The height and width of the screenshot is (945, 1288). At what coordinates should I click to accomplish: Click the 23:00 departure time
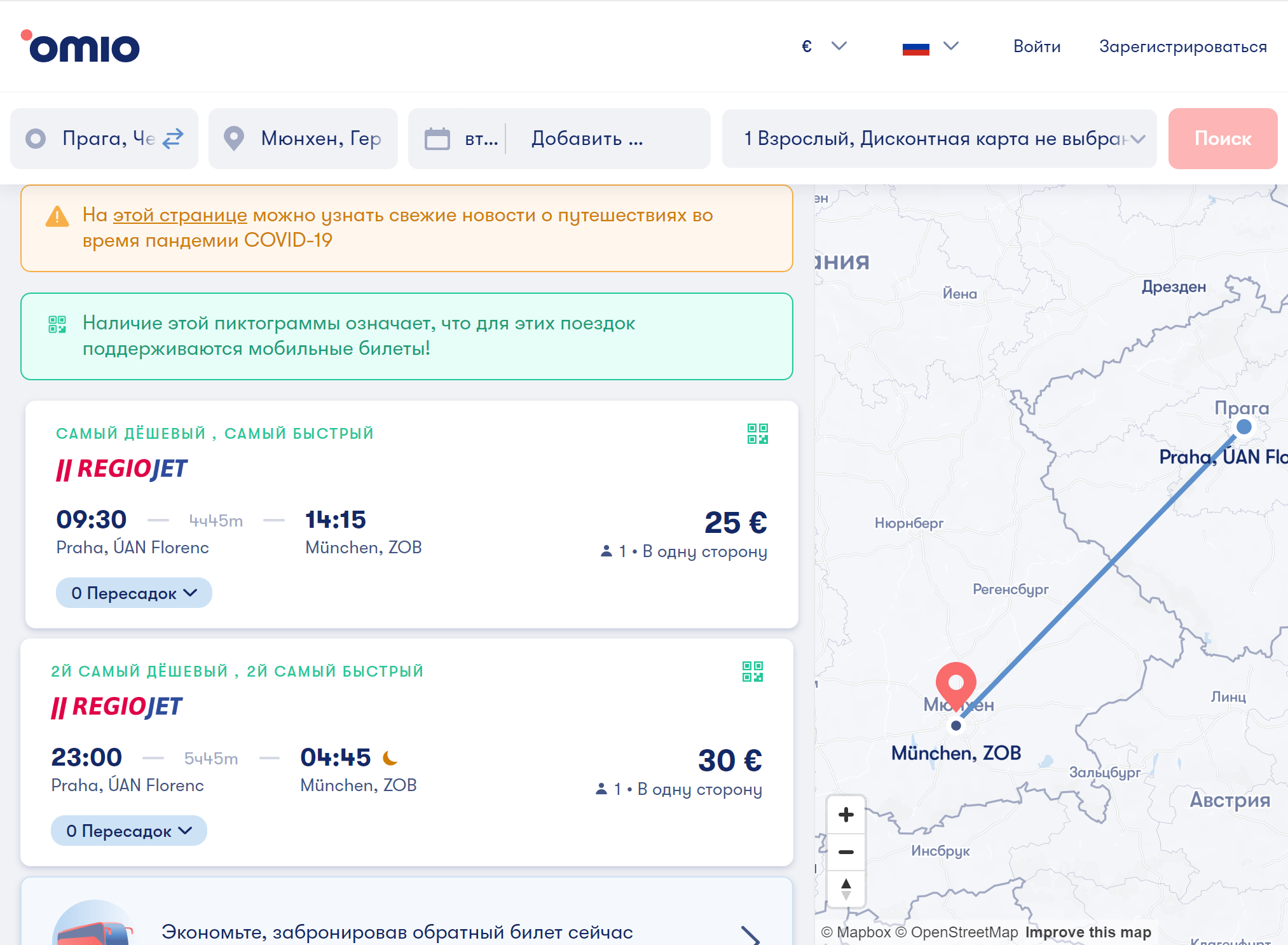click(x=86, y=757)
